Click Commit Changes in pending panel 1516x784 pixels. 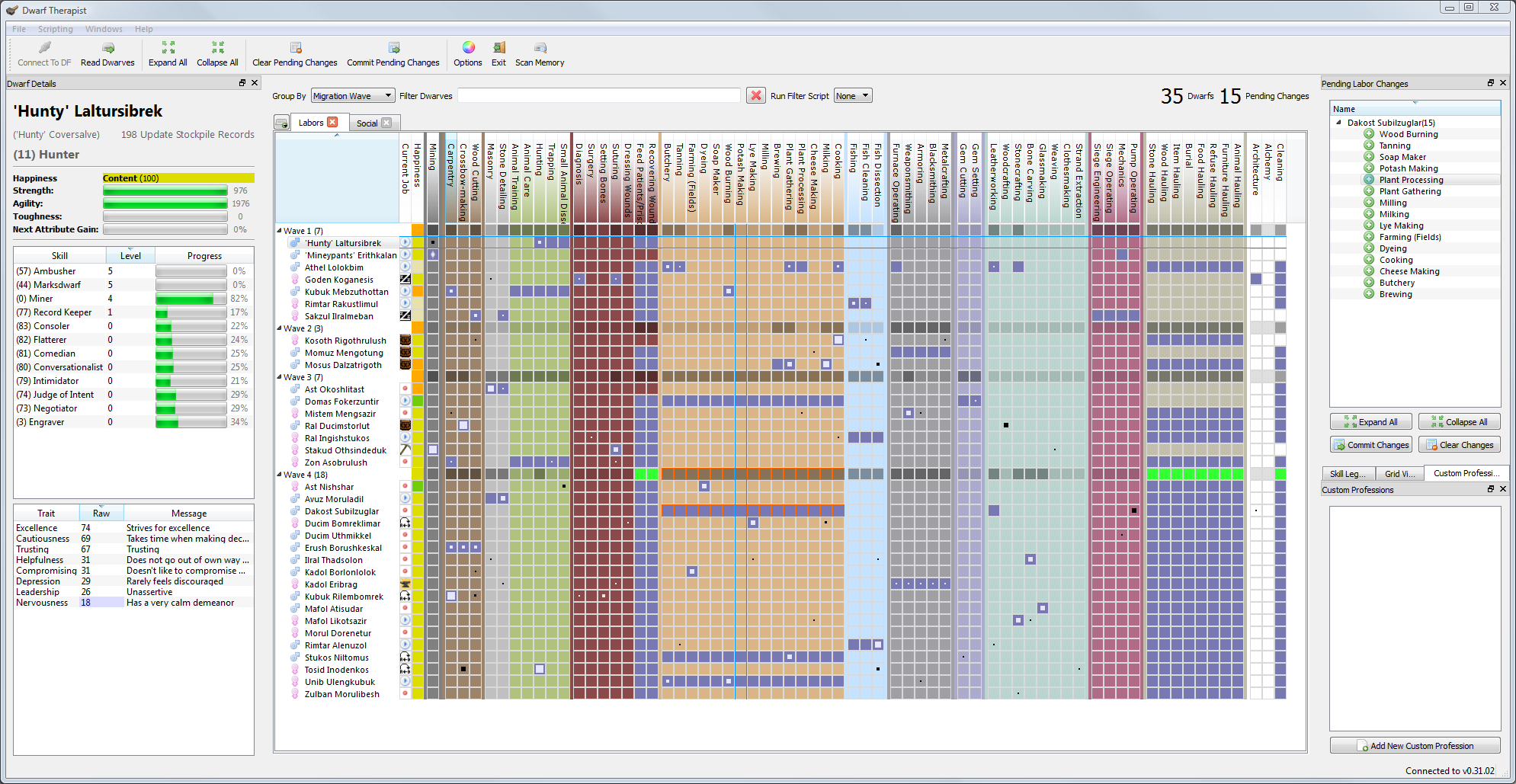[1370, 445]
